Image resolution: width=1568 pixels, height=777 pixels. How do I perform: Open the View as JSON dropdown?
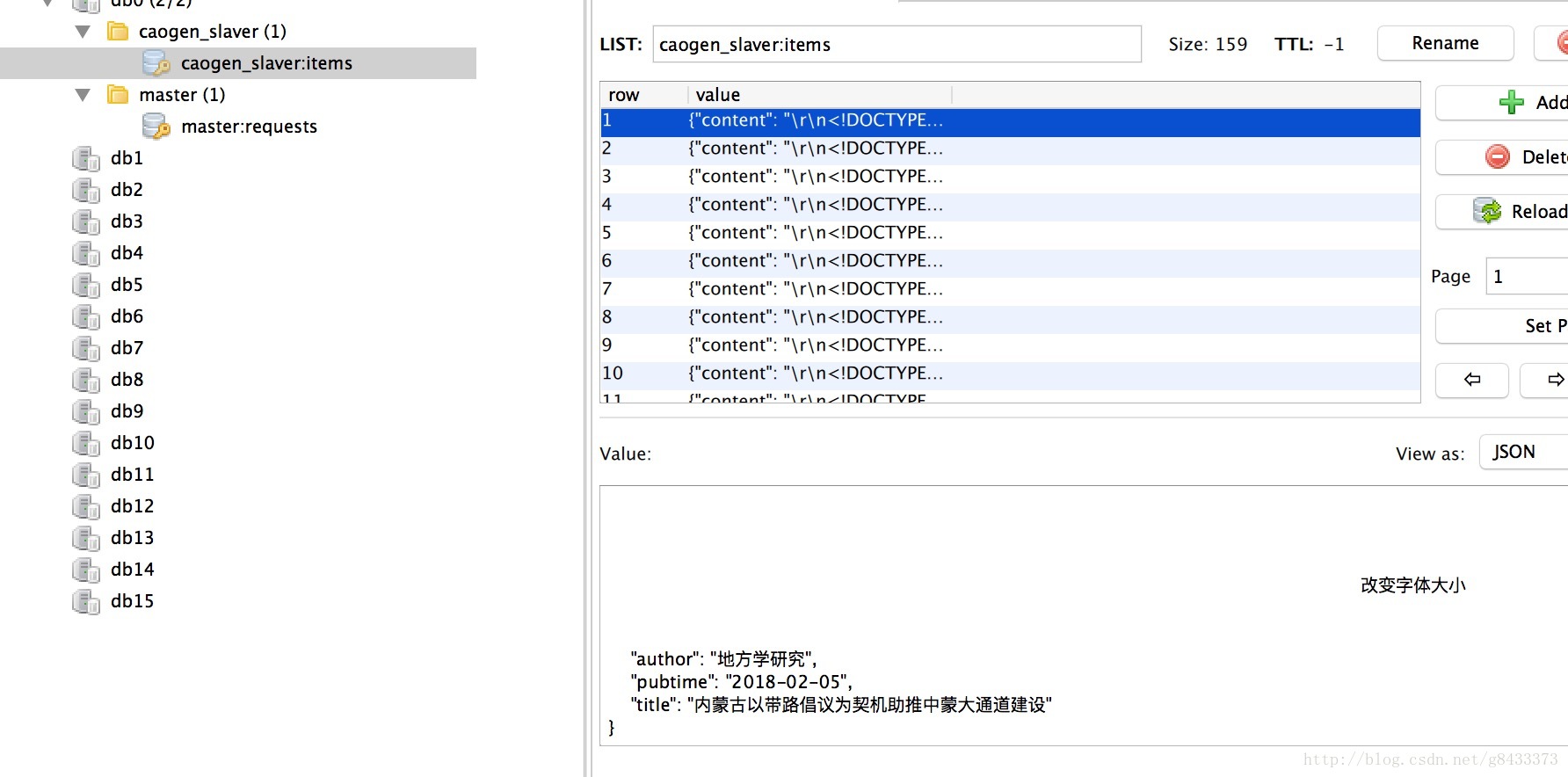click(x=1524, y=452)
